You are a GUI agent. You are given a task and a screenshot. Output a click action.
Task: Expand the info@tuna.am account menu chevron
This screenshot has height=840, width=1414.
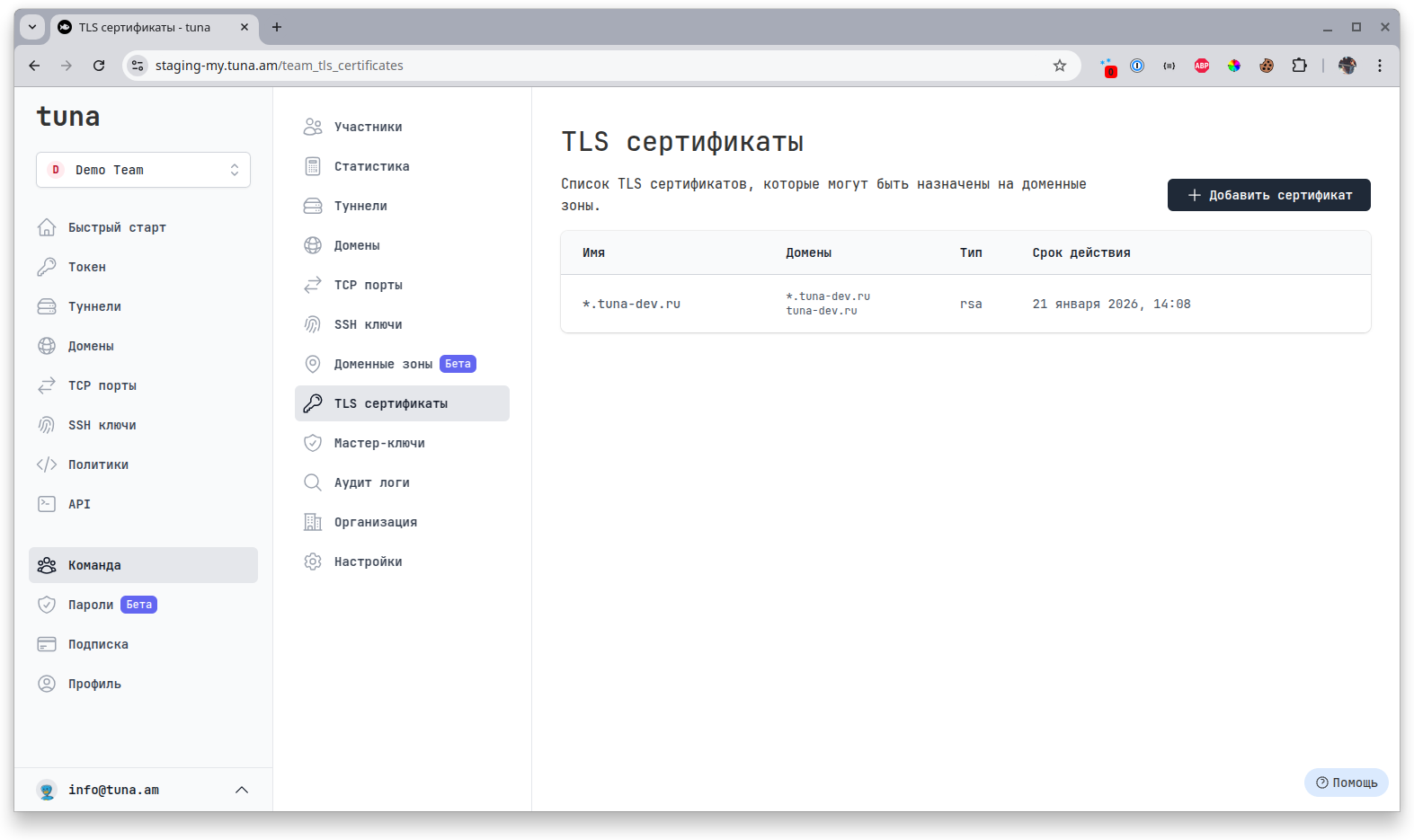242,790
